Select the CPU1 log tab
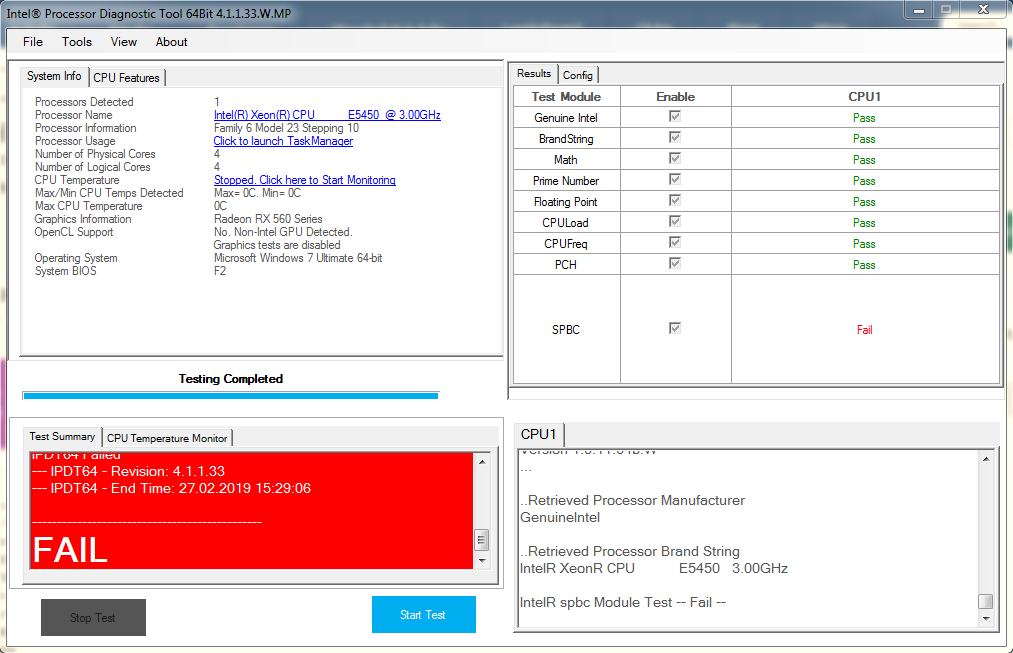The height and width of the screenshot is (653, 1013). 539,434
